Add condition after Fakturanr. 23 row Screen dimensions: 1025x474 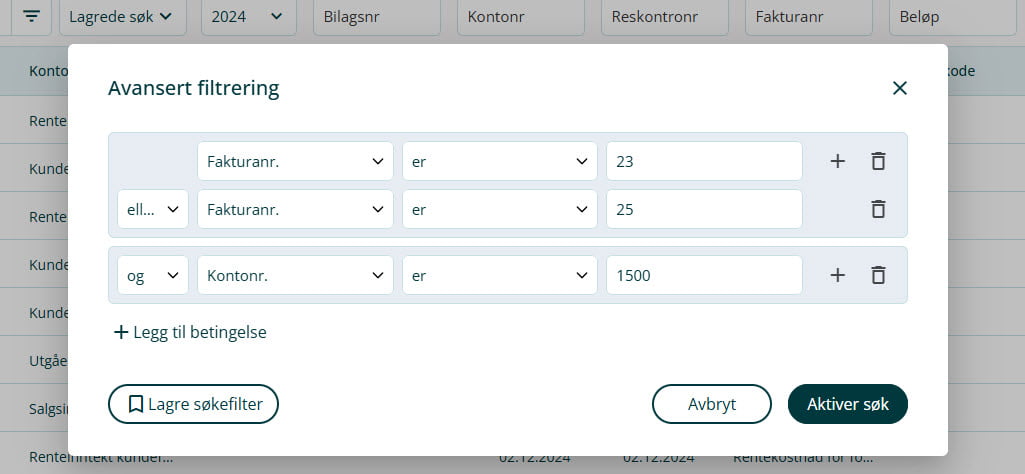coord(838,161)
